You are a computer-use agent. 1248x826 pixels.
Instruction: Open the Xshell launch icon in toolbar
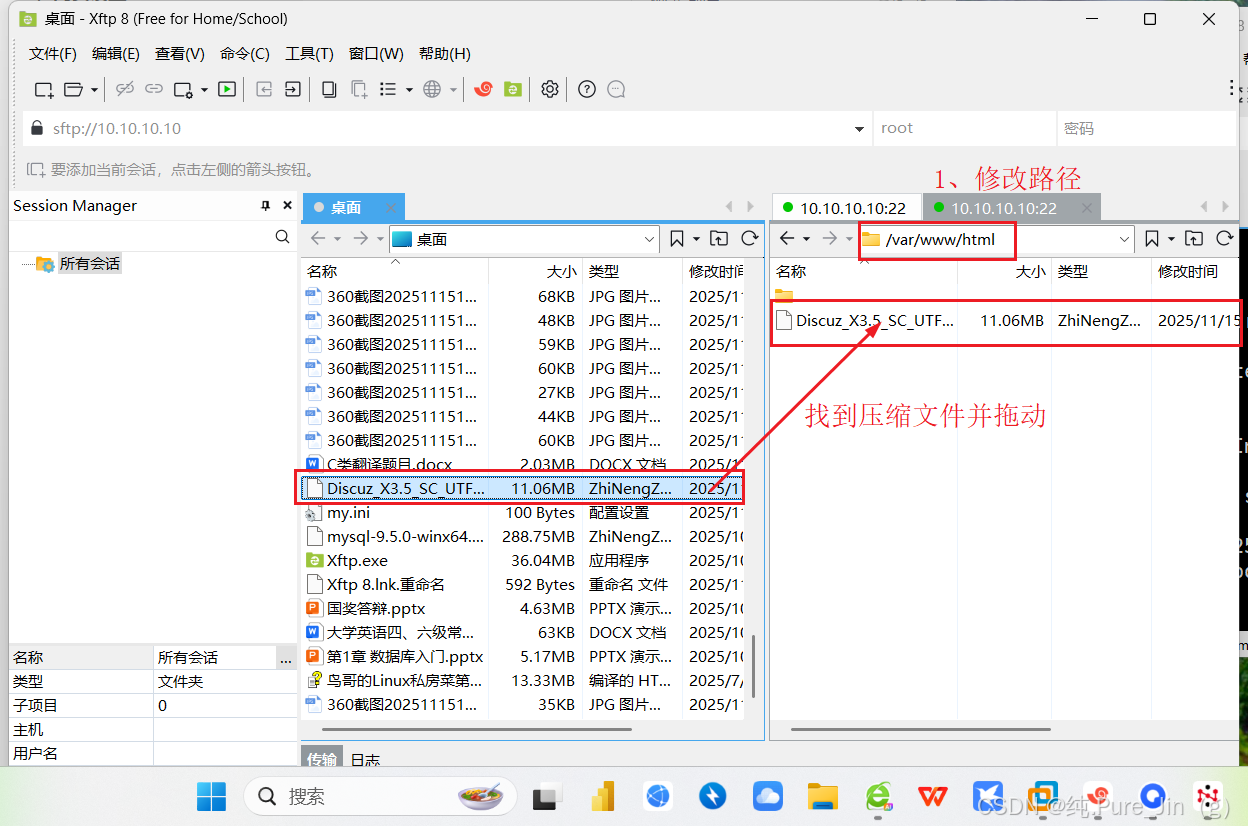pyautogui.click(x=483, y=89)
